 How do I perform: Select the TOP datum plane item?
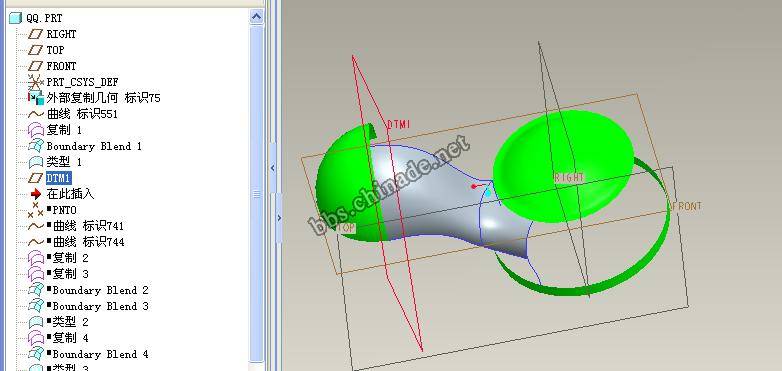click(55, 50)
